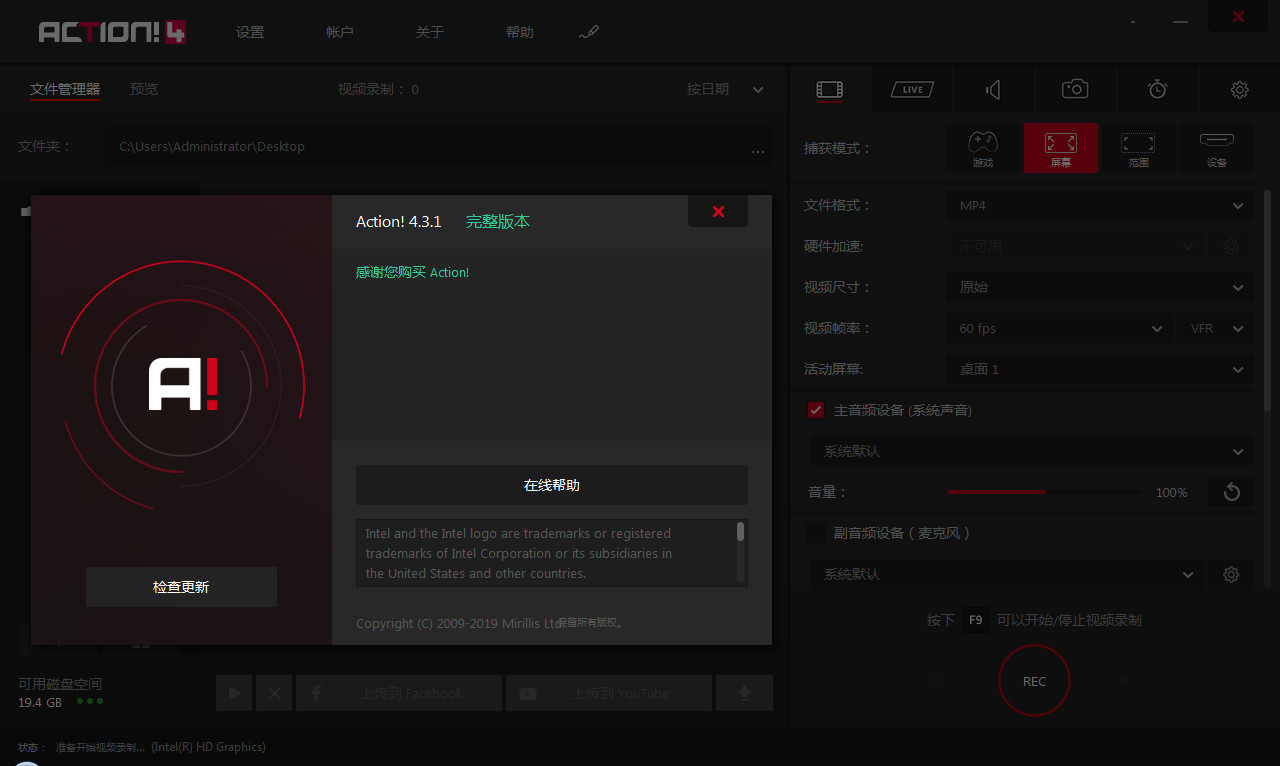Click the 在线帮助 button
Viewport: 1280px width, 766px height.
552,485
